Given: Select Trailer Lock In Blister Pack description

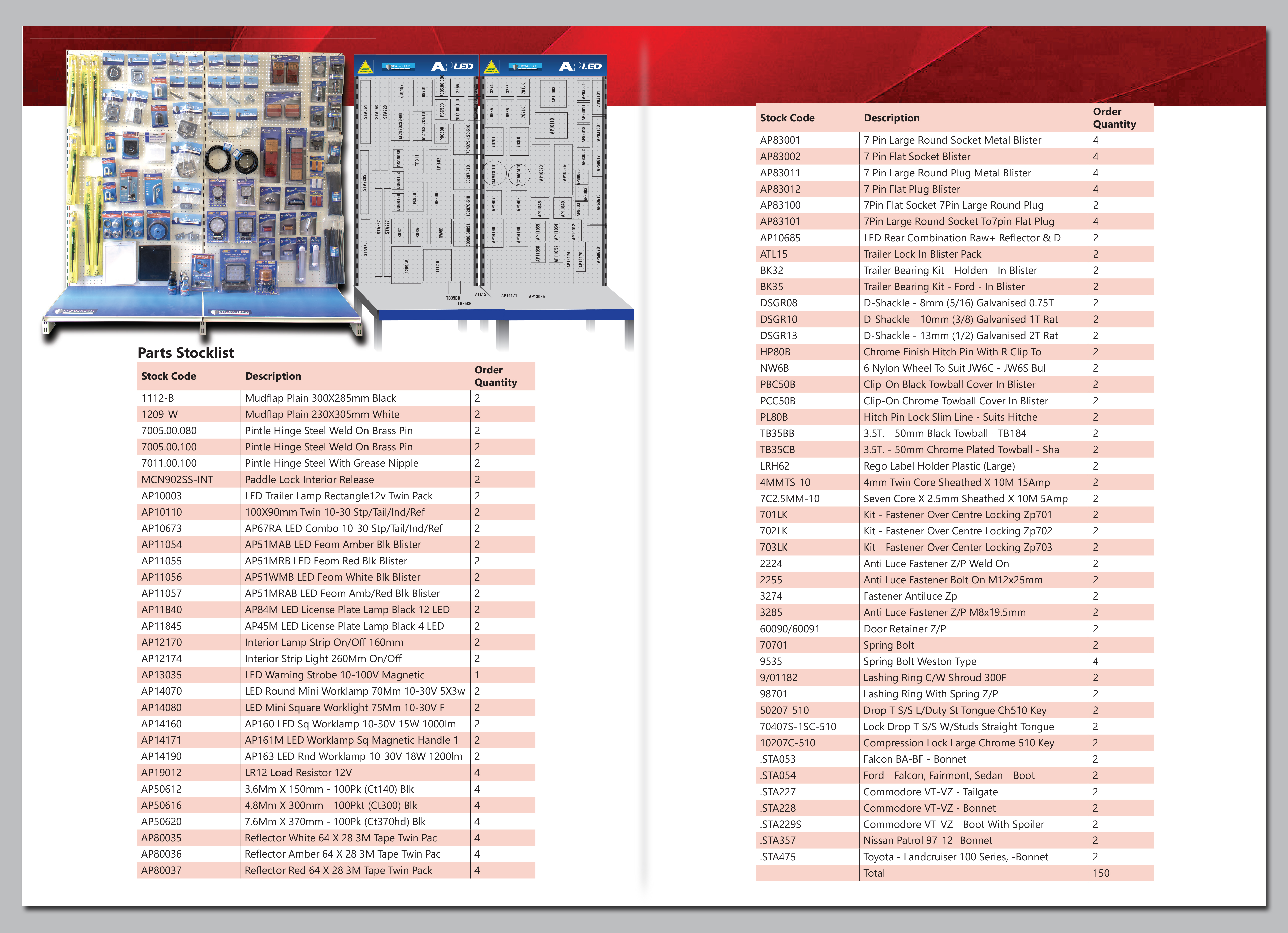Looking at the screenshot, I should point(922,254).
